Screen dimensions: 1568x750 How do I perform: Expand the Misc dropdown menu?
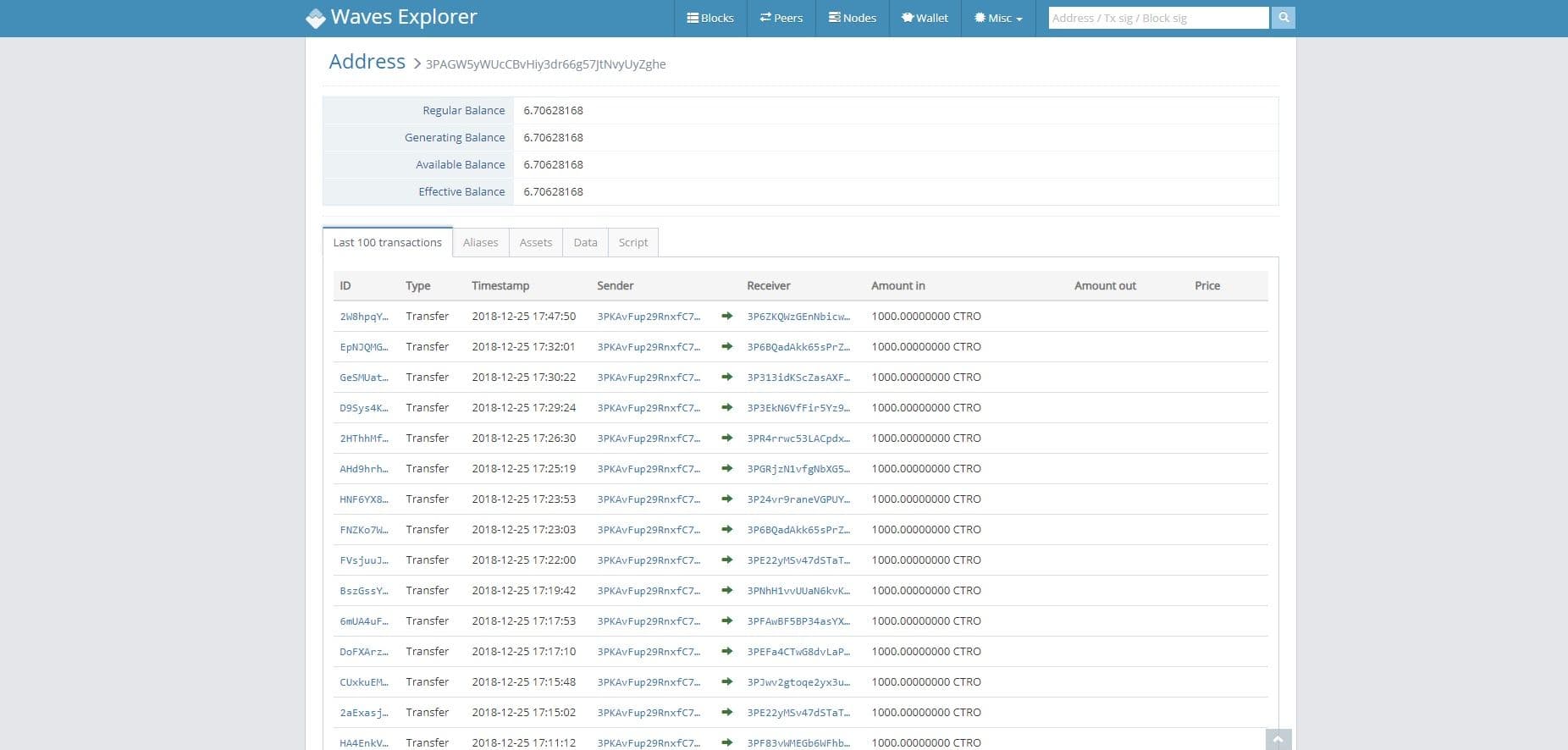coord(999,18)
